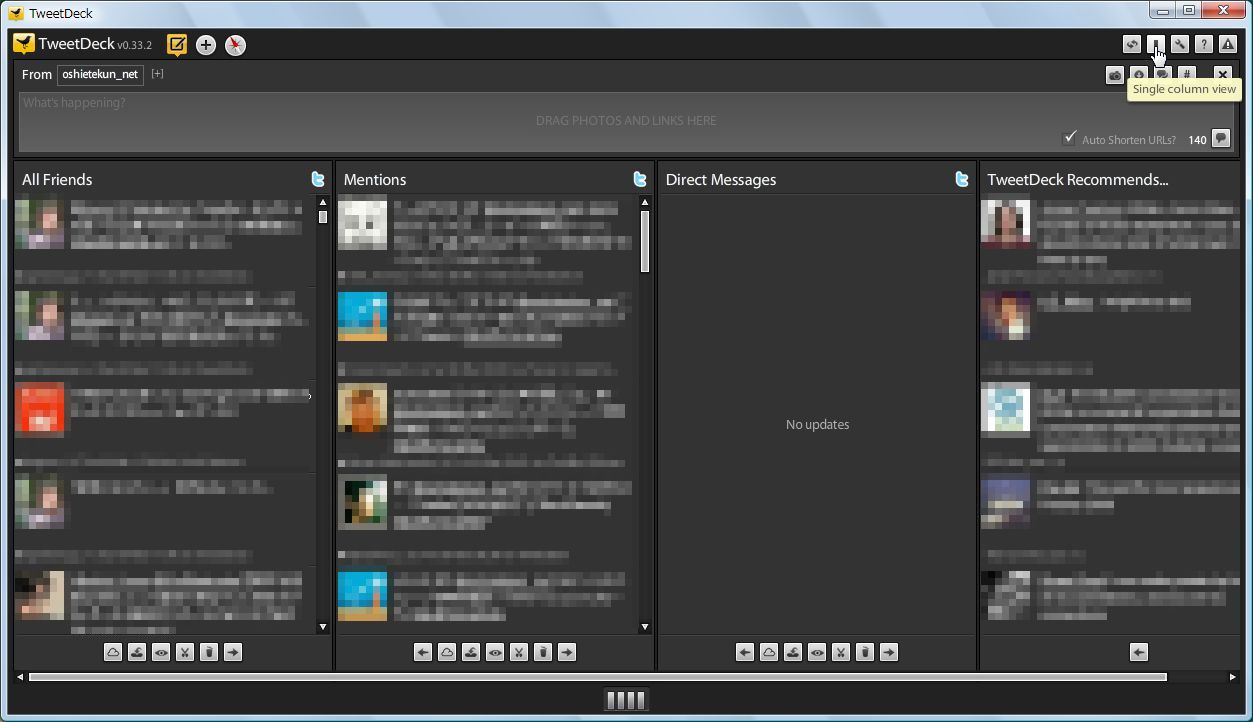Click the scissors filter icon under Direct Messages

click(x=841, y=652)
